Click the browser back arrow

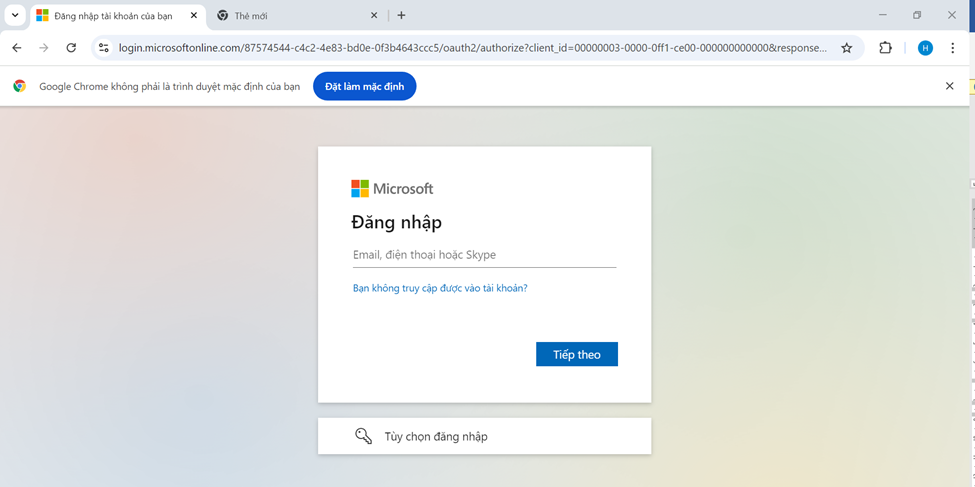coord(16,48)
